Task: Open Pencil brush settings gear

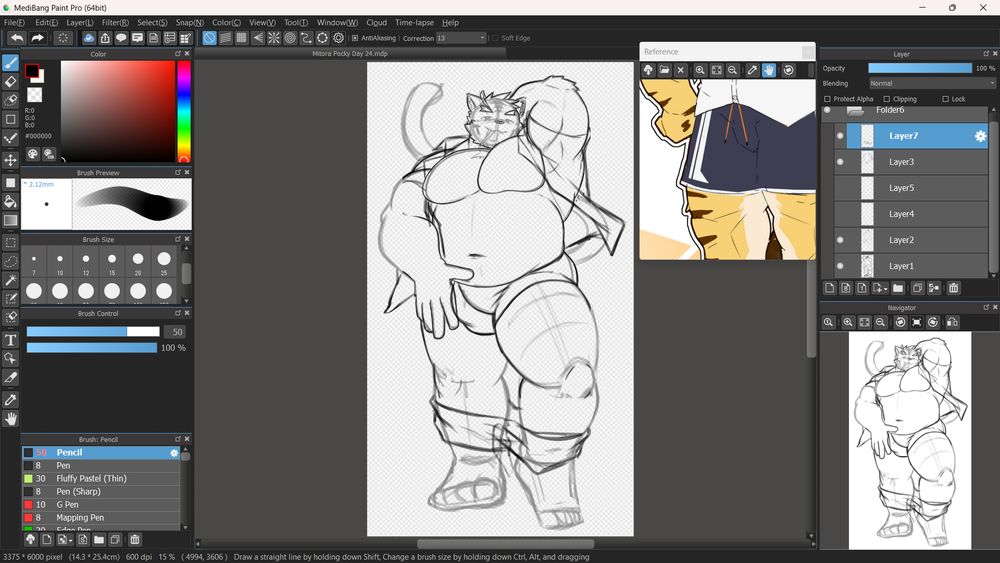Action: coord(173,453)
